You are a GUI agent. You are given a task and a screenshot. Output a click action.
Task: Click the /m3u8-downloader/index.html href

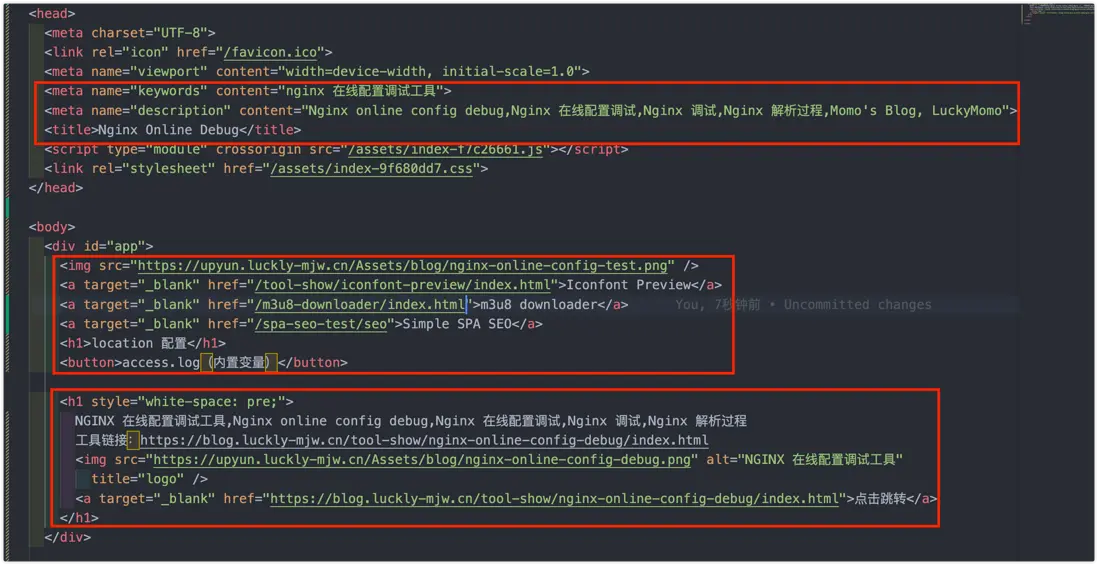pyautogui.click(x=361, y=305)
